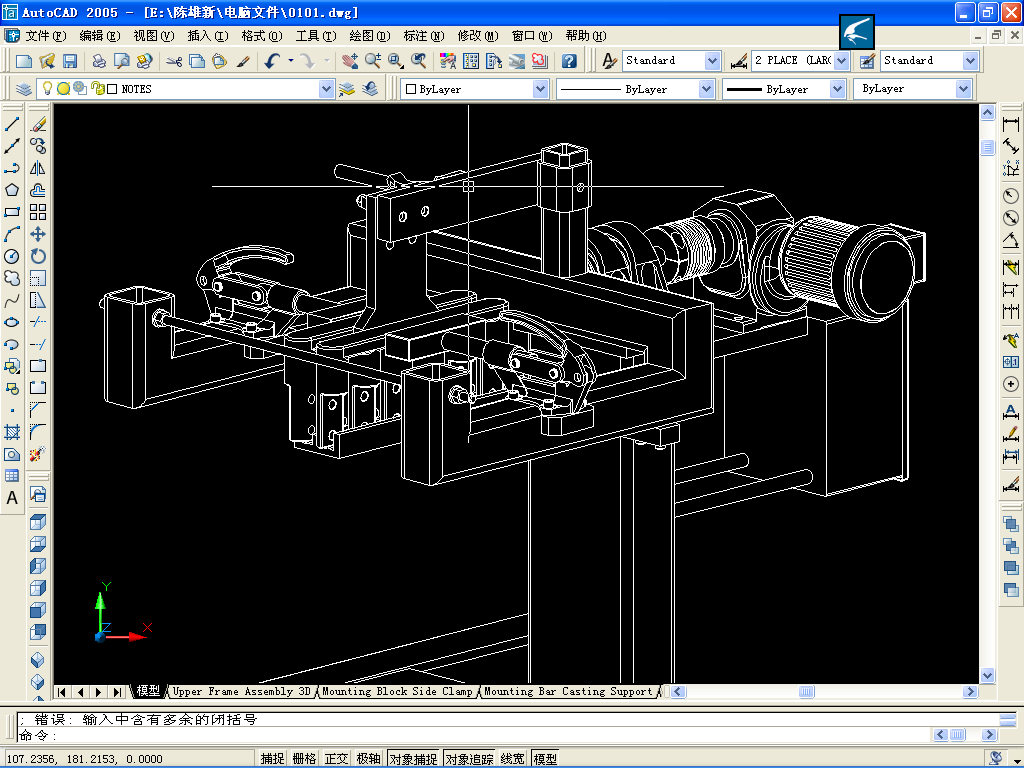Jump to last layout tab with the arrow button
Image resolution: width=1024 pixels, height=768 pixels.
[117, 692]
